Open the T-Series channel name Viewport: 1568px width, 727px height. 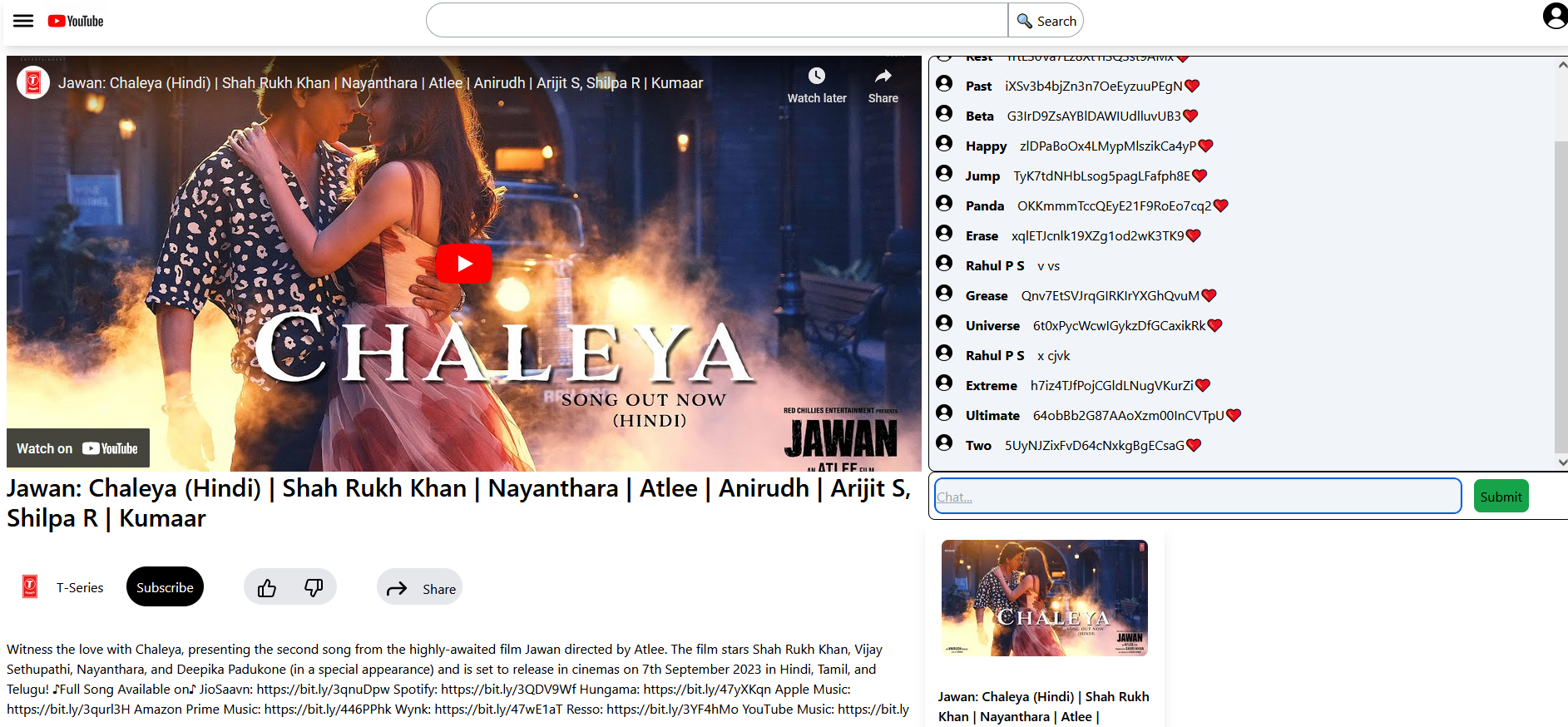pyautogui.click(x=80, y=587)
